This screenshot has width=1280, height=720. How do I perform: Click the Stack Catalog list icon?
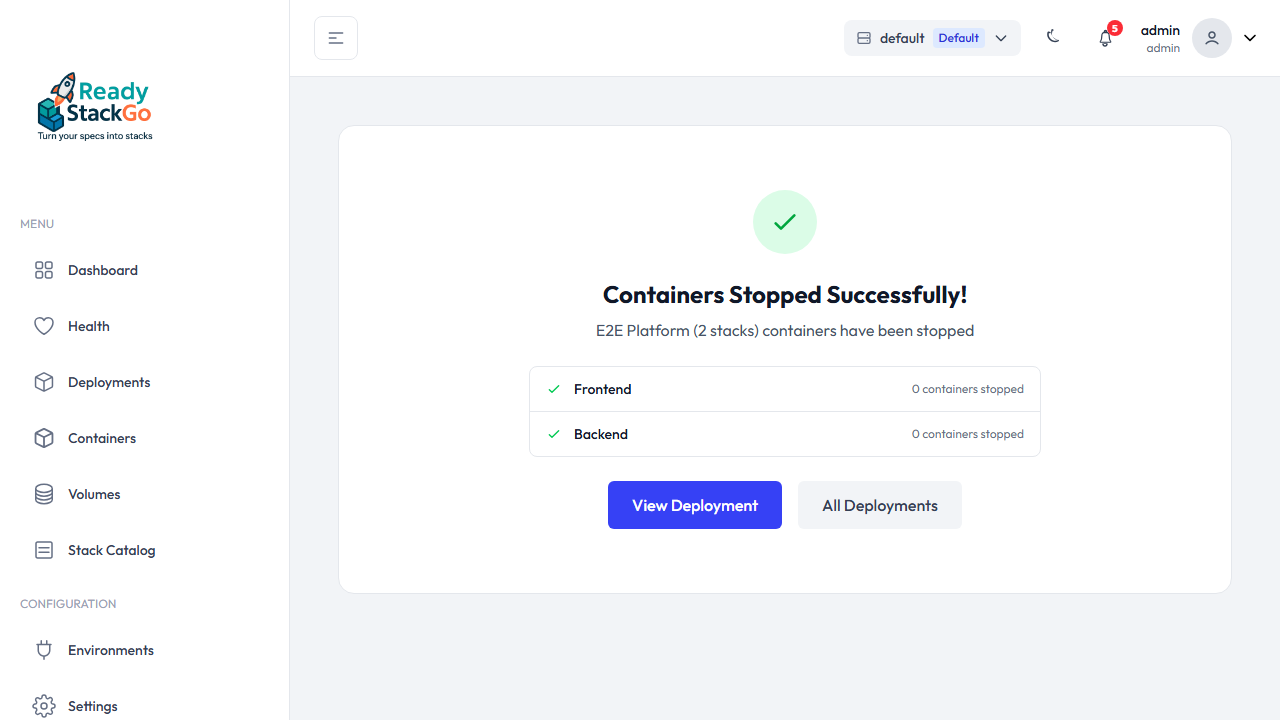[x=44, y=550]
